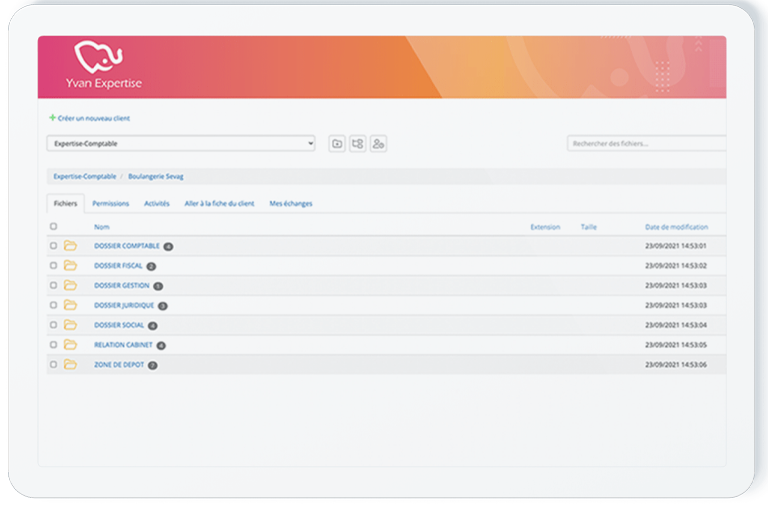The height and width of the screenshot is (507, 768).
Task: Check the box for DOSSIER SOCIAL
Action: pyautogui.click(x=53, y=325)
